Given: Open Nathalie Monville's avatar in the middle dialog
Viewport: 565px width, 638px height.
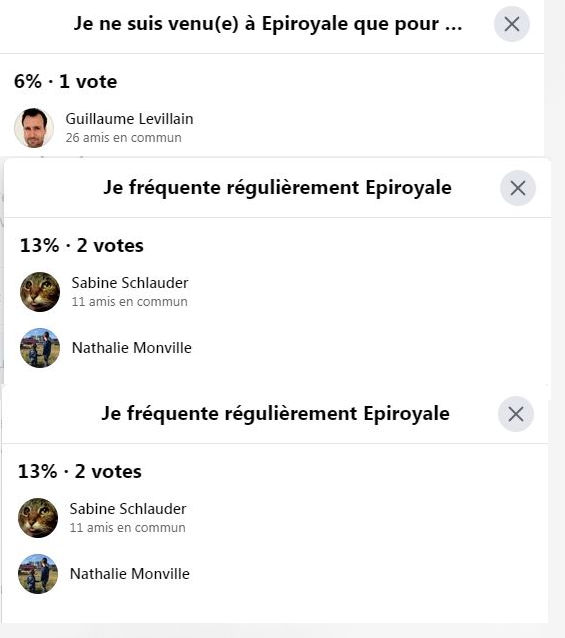Looking at the screenshot, I should click(x=40, y=348).
